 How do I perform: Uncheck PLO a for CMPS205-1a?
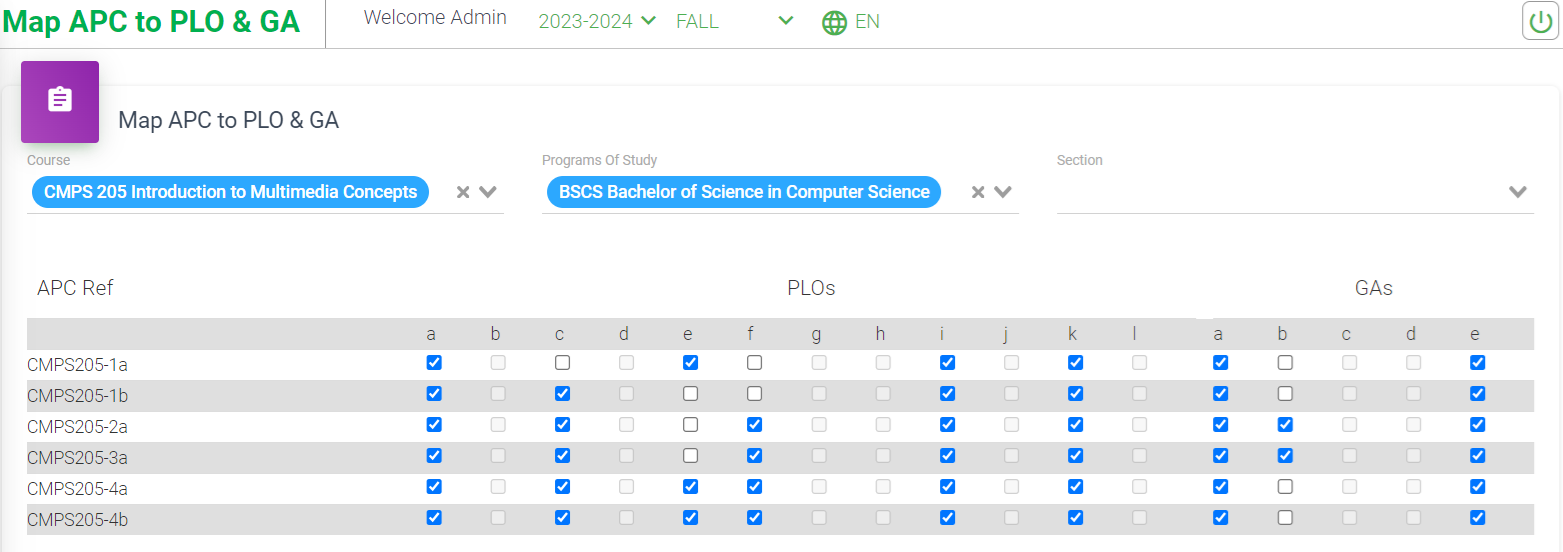(x=434, y=363)
